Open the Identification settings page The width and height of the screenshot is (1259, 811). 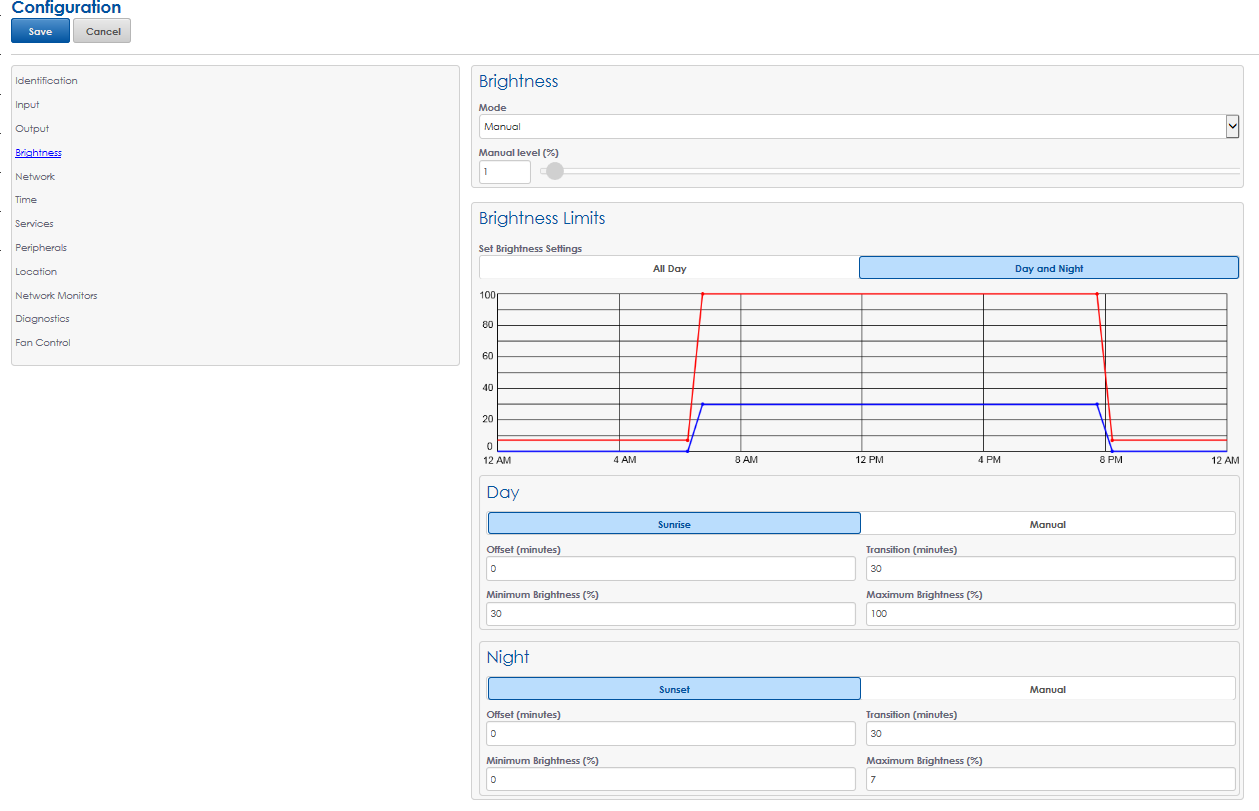[46, 81]
